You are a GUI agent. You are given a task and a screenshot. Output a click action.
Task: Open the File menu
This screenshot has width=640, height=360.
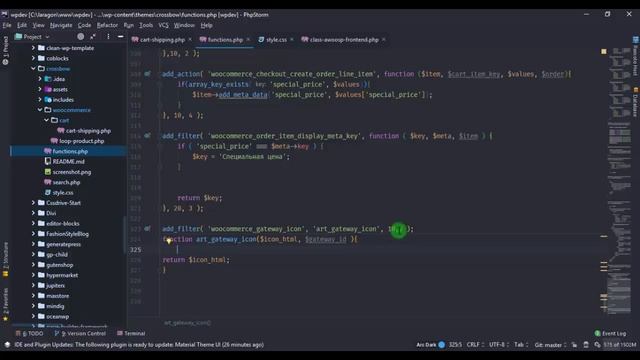pos(7,25)
